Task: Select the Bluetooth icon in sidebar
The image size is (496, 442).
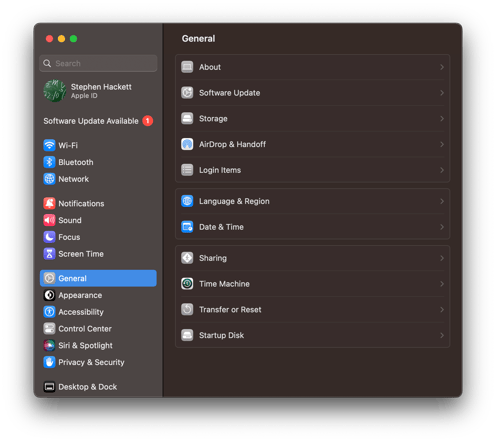Action: [x=49, y=162]
